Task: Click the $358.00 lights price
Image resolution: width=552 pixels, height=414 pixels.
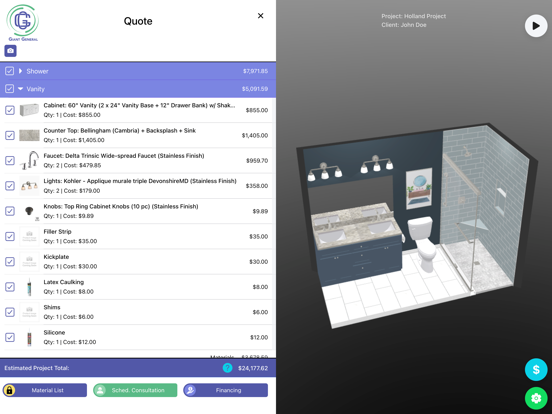Action: coord(257,186)
